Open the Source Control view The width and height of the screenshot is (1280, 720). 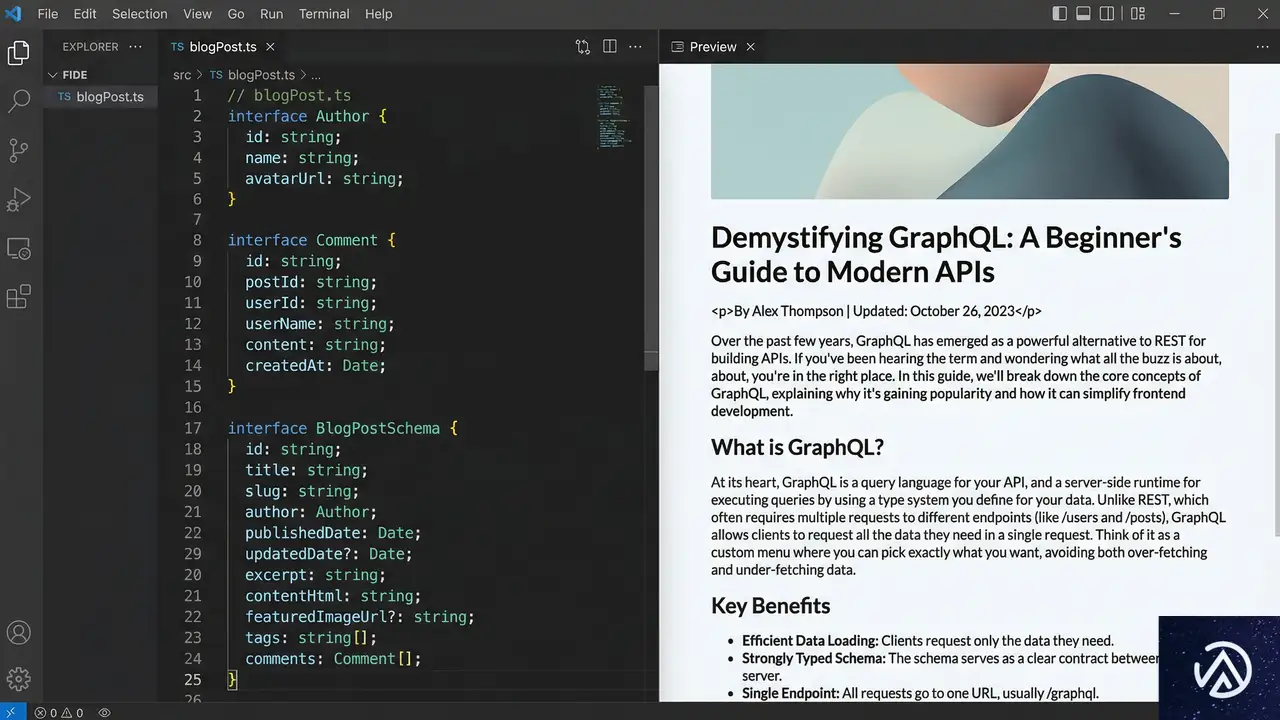coord(19,150)
